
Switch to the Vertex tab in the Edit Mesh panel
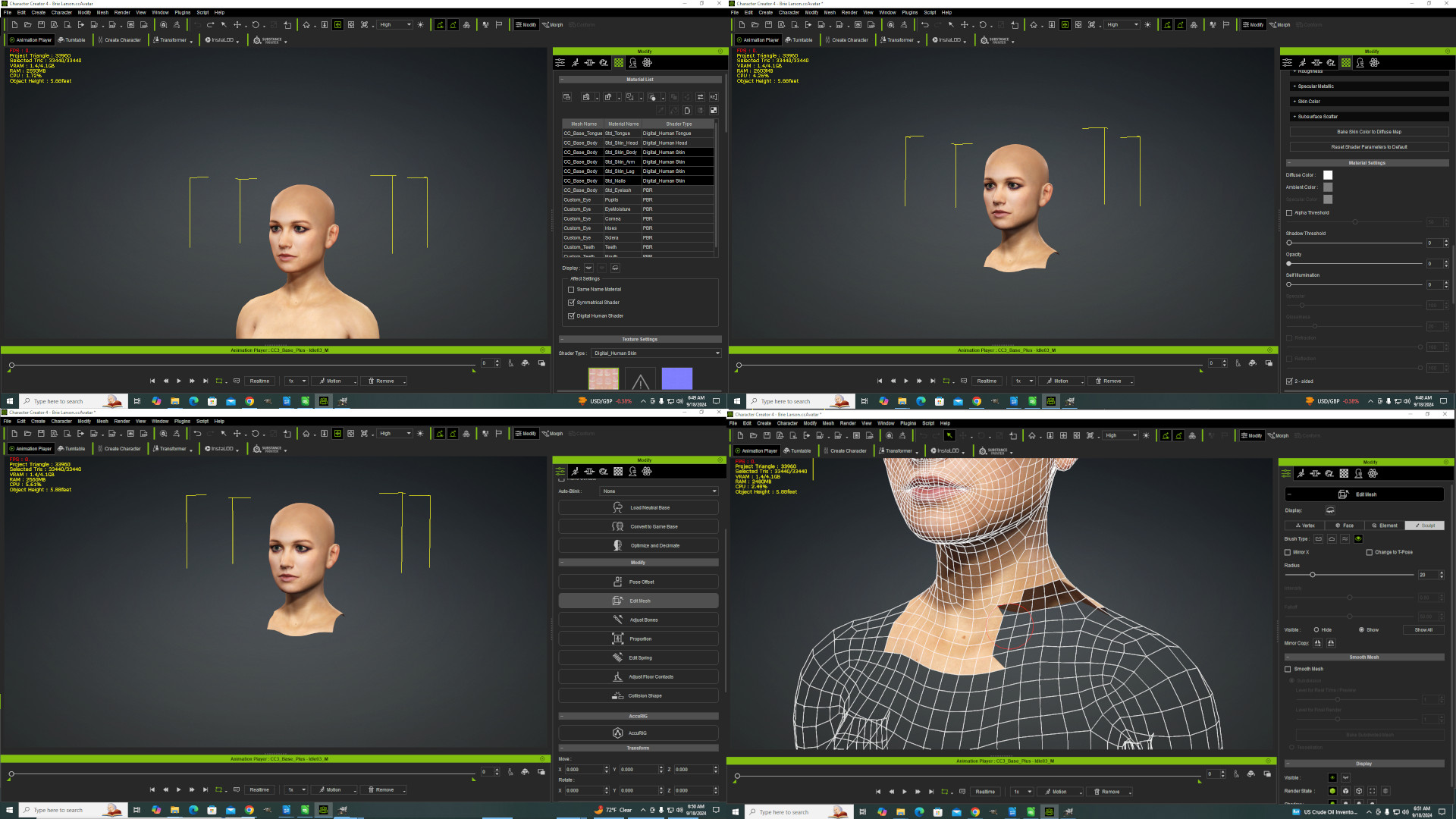point(1304,526)
